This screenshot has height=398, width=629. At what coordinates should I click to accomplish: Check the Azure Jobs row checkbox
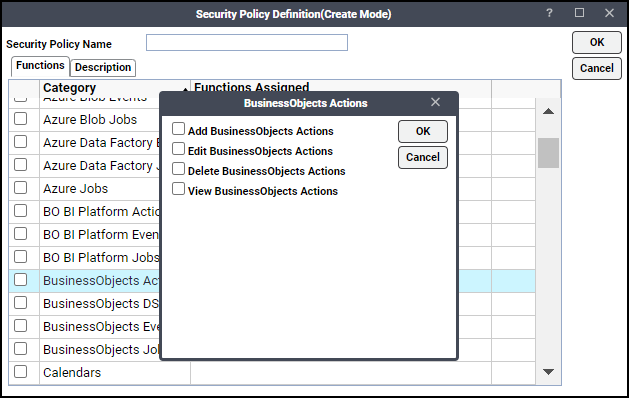click(20, 188)
